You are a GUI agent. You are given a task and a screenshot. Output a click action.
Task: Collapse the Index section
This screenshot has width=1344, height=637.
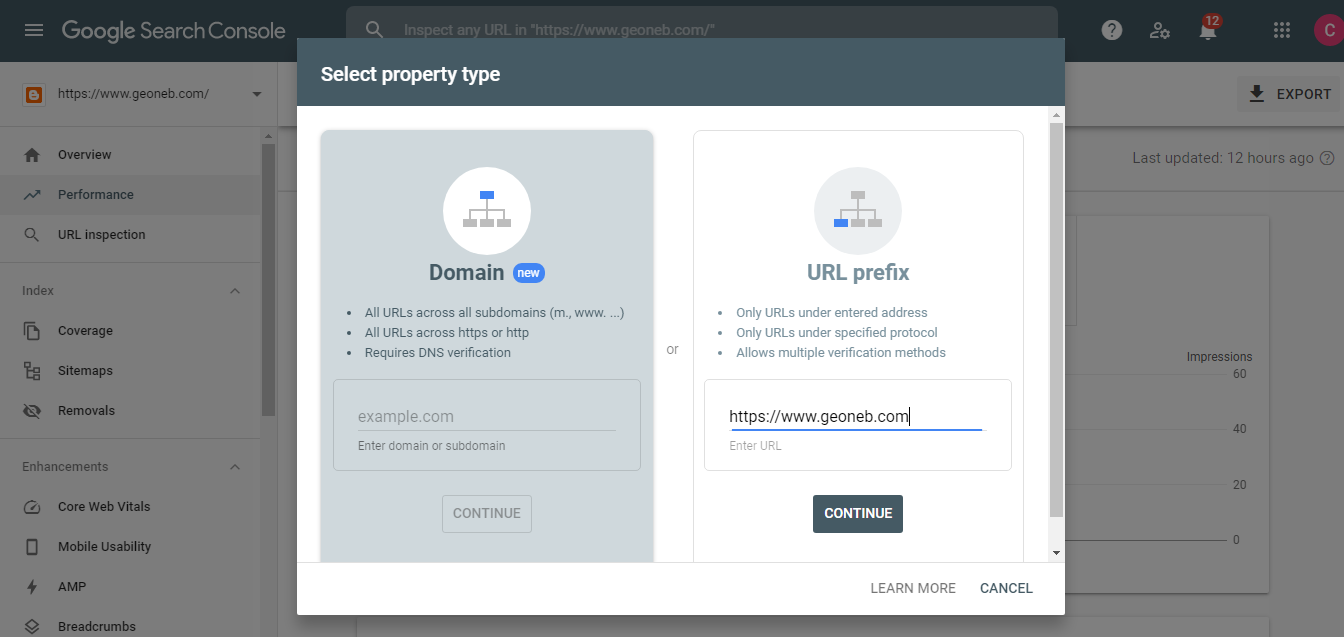pyautogui.click(x=235, y=291)
